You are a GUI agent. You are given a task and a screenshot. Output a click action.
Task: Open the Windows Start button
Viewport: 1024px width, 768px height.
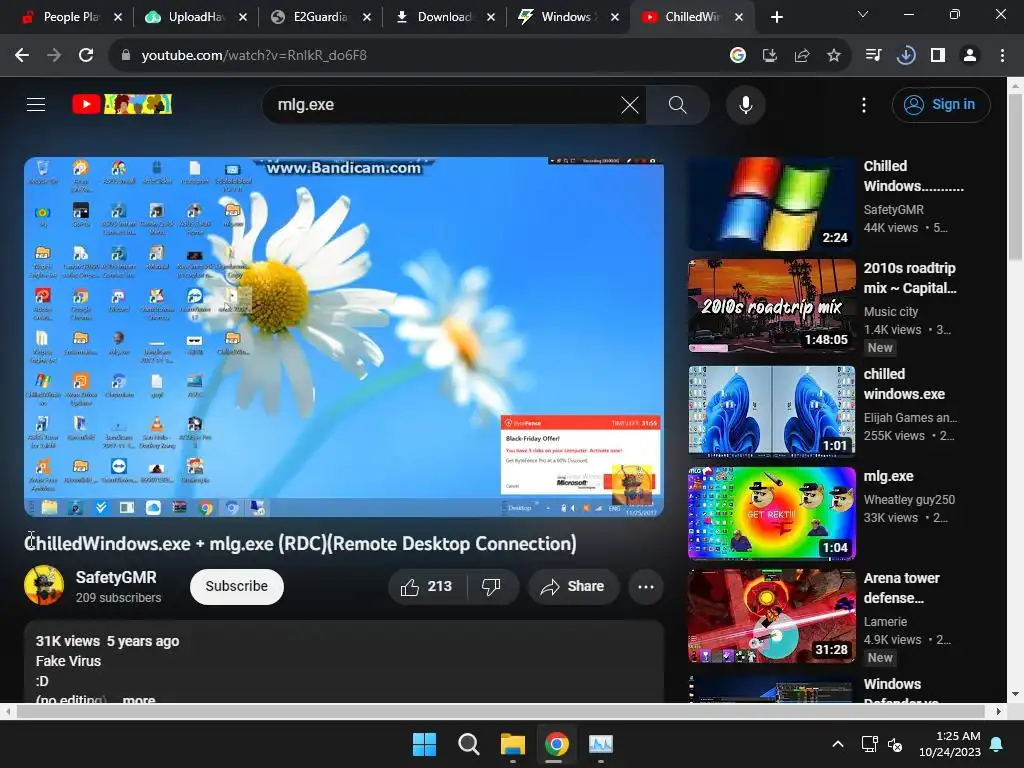pos(424,744)
